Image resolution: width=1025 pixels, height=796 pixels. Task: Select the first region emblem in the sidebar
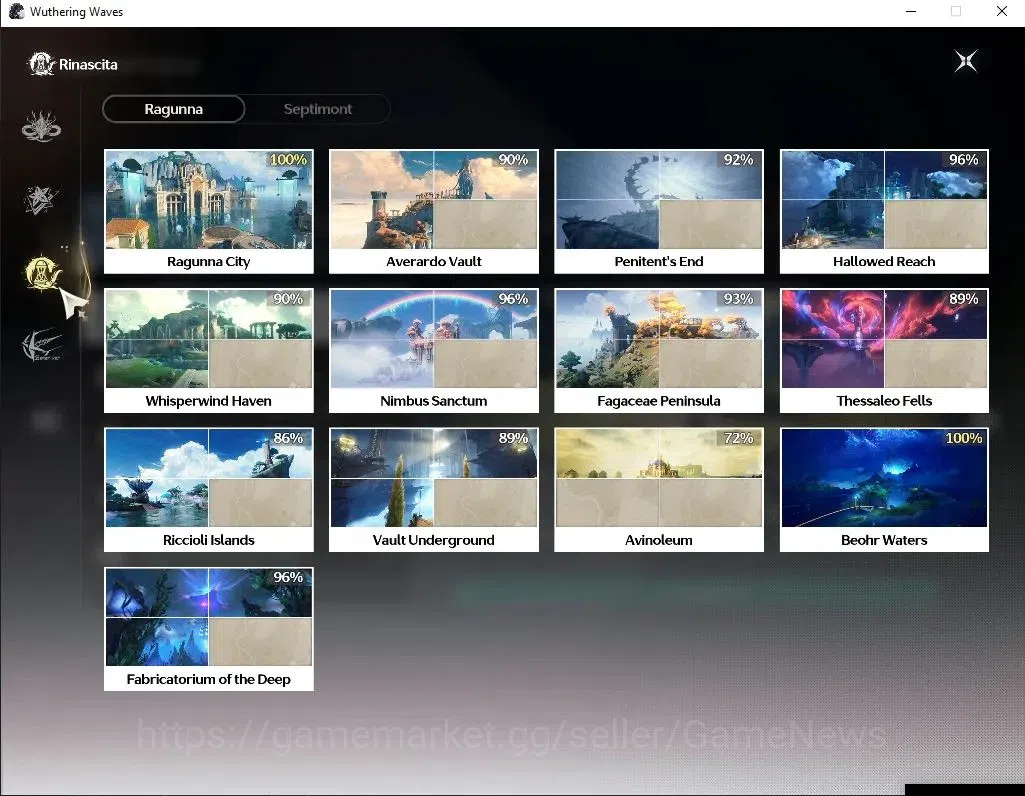[x=41, y=126]
